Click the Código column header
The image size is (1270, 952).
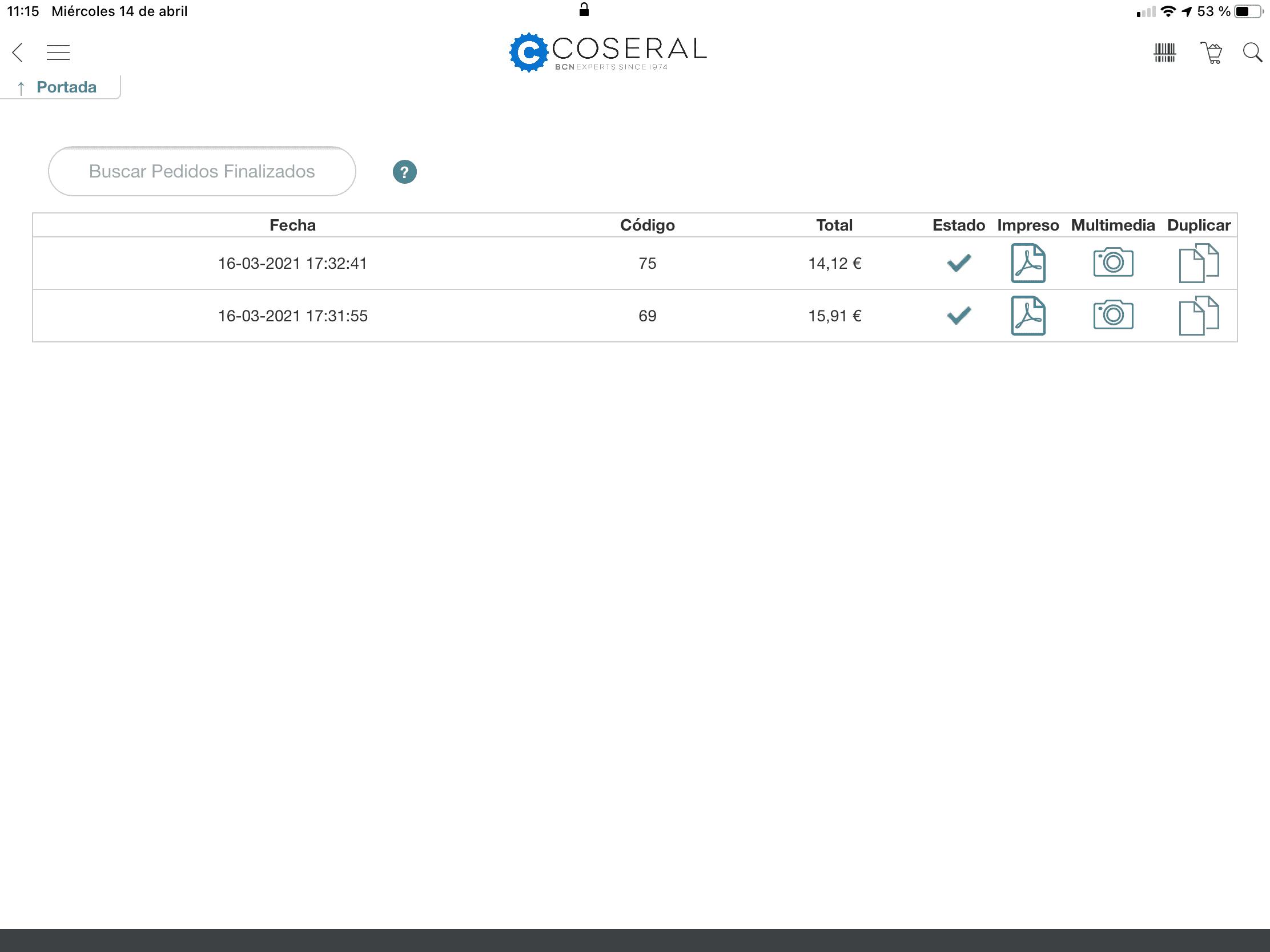pyautogui.click(x=648, y=225)
